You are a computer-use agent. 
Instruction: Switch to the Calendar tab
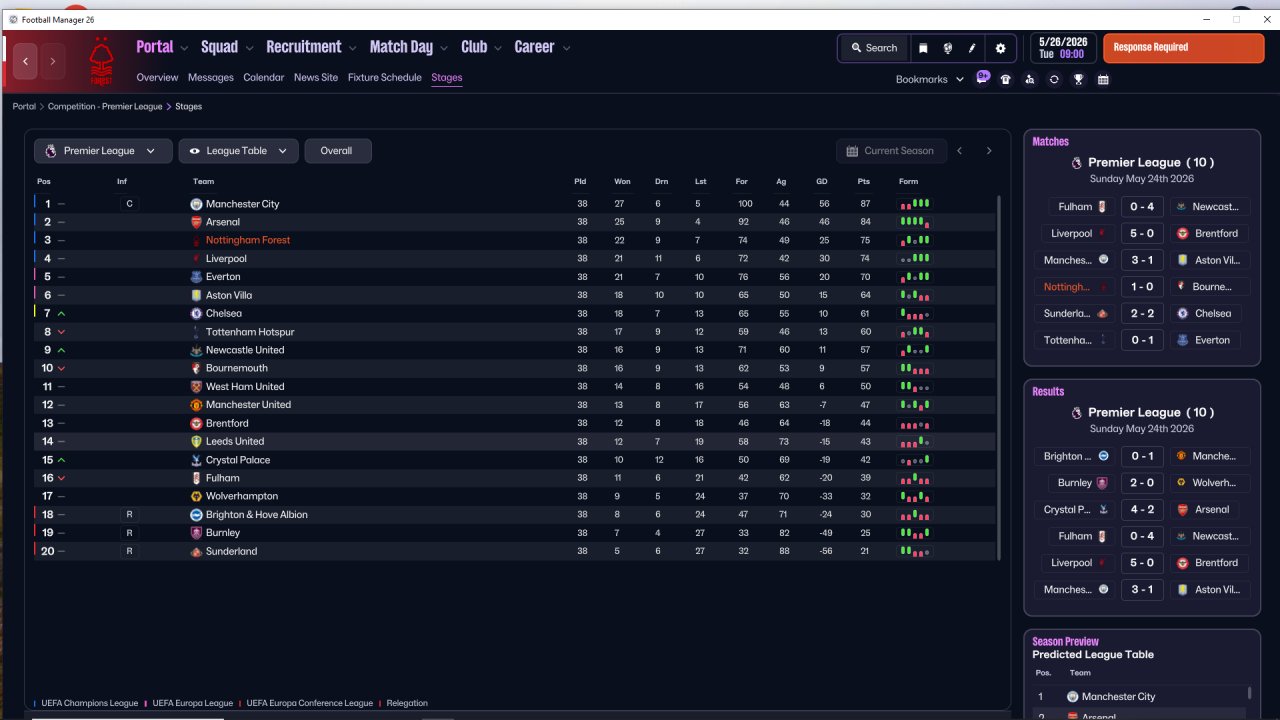tap(264, 78)
